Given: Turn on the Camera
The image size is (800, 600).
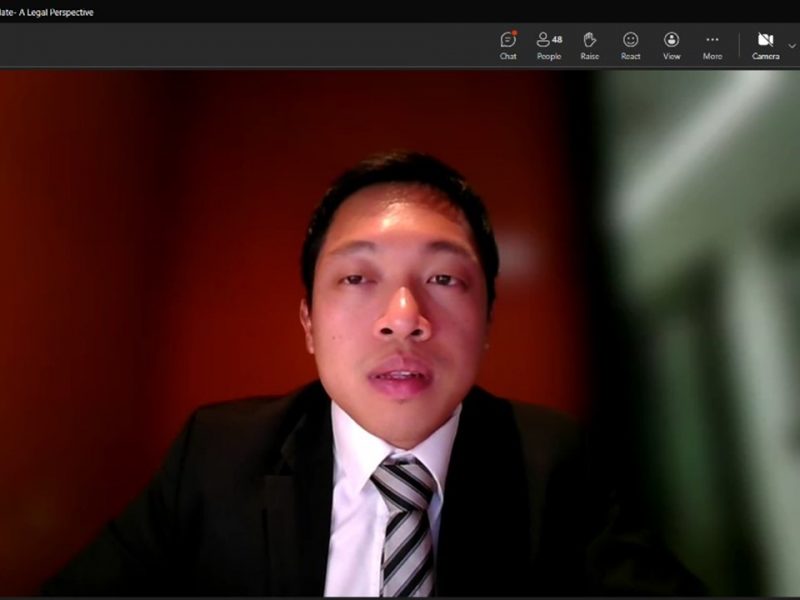Looking at the screenshot, I should [x=765, y=46].
